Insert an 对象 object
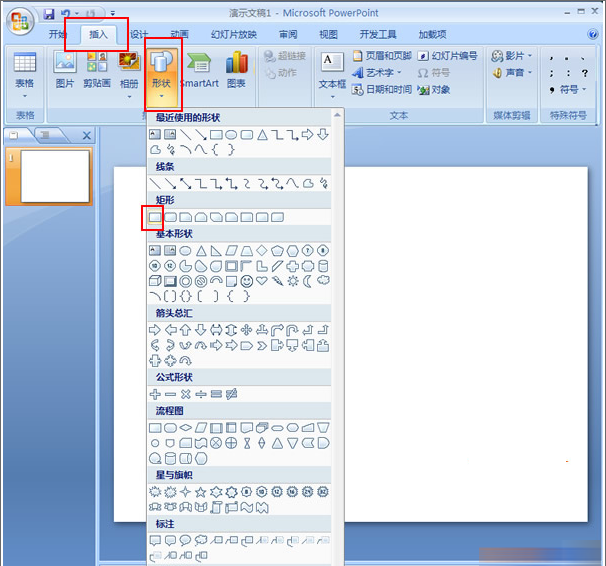The image size is (606, 566). 434,90
